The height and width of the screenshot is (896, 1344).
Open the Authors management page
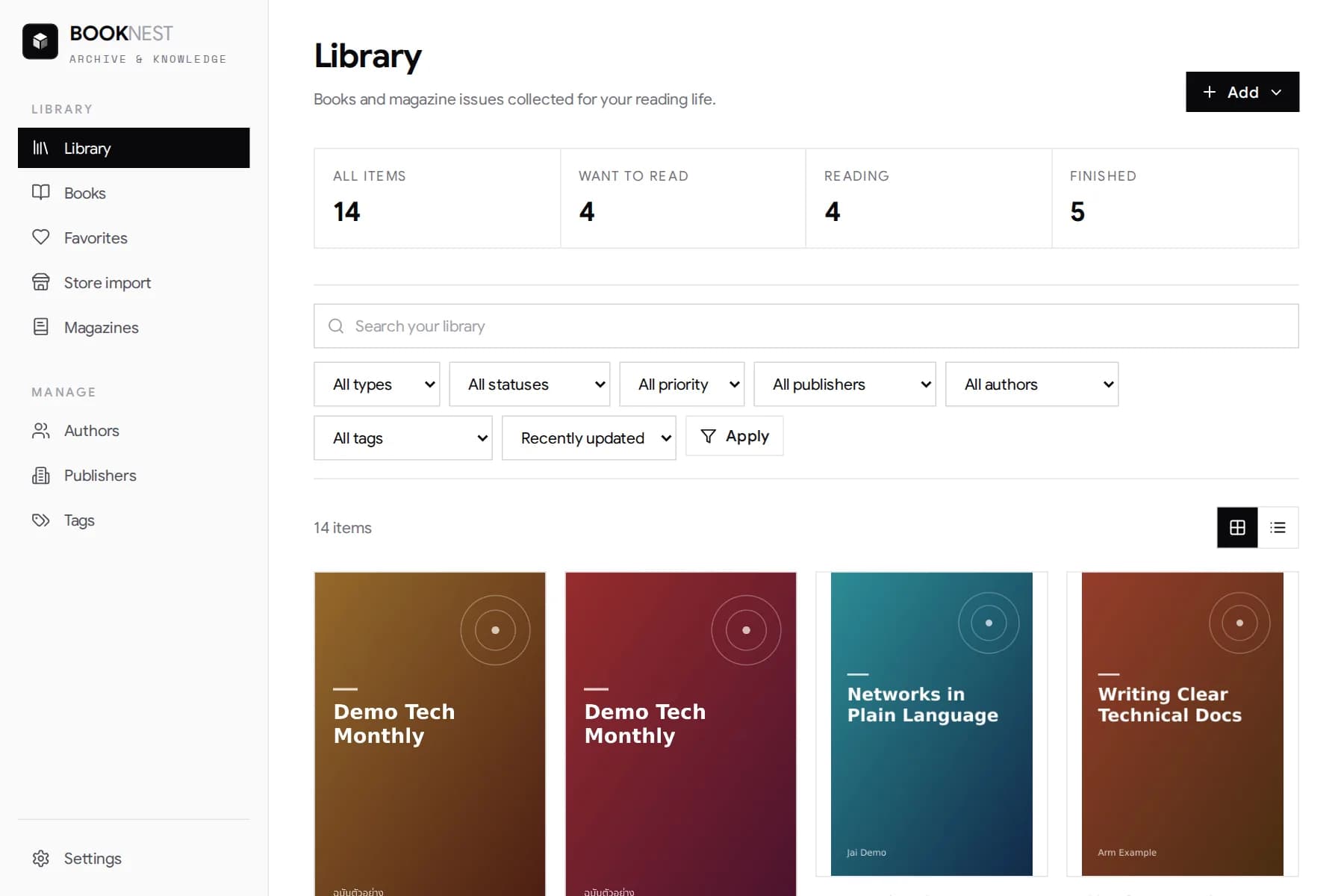(x=134, y=431)
